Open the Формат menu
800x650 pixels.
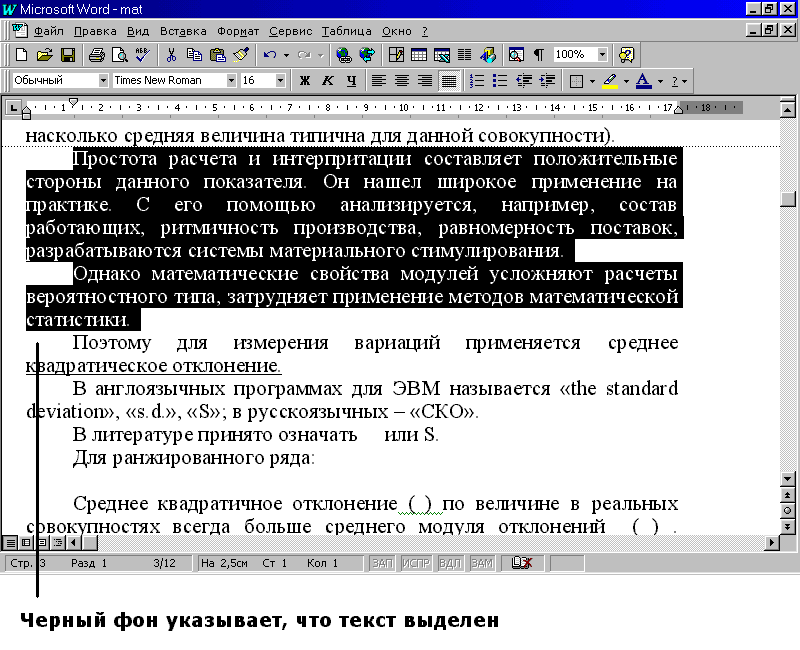238,31
